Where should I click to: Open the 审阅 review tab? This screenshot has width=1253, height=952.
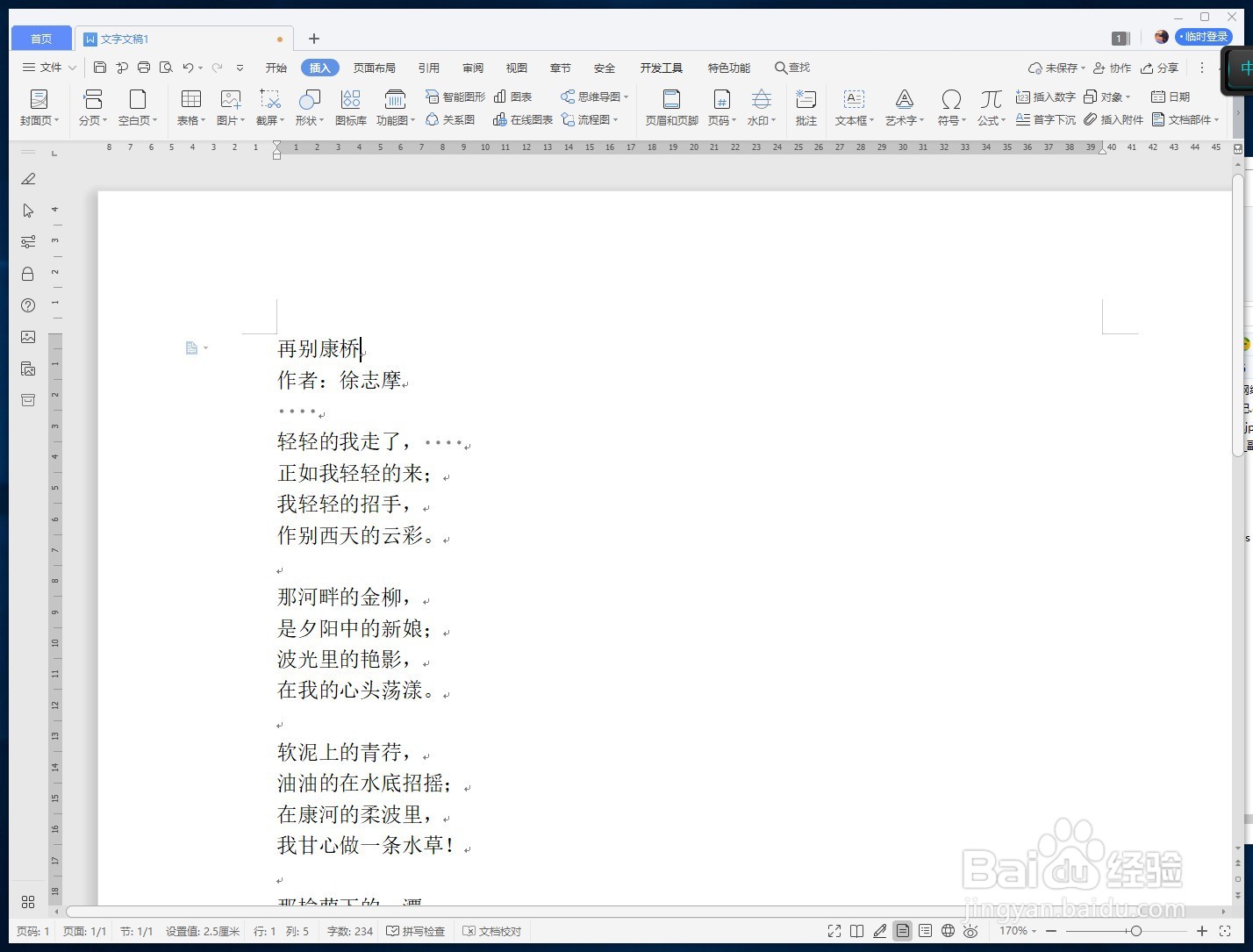coord(473,68)
